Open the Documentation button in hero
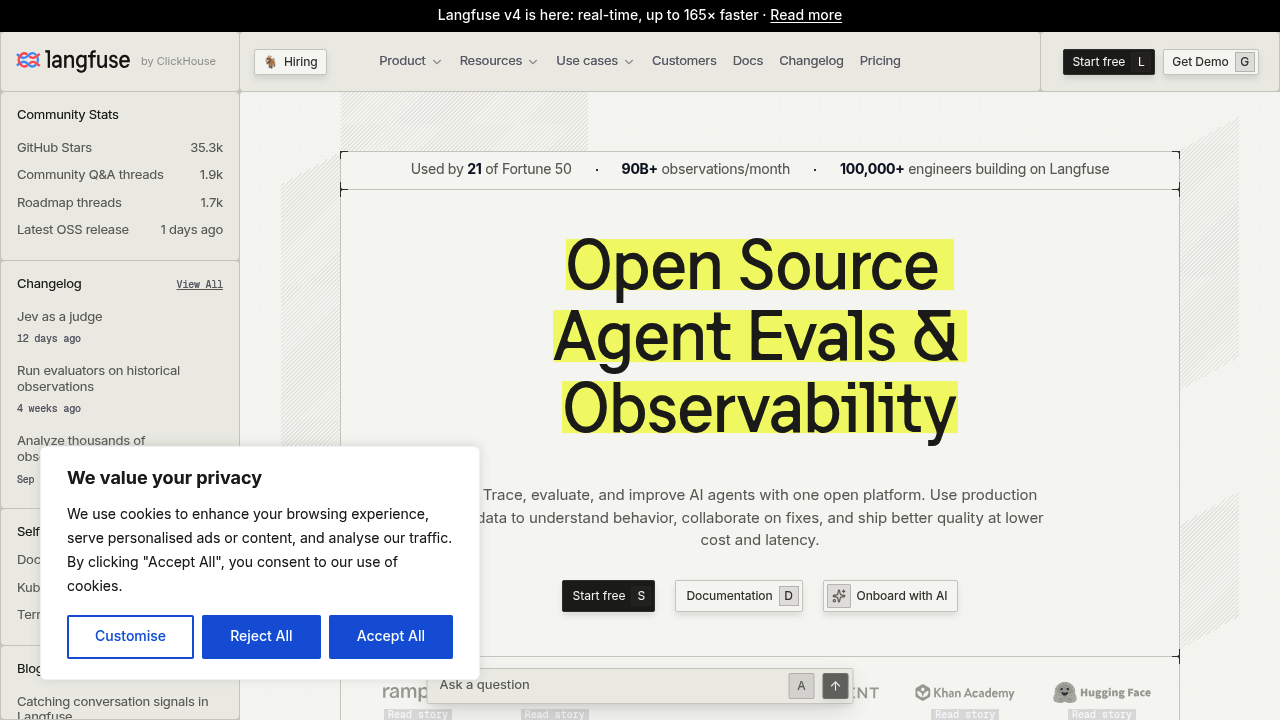Screen dimensions: 1280x720 [x=739, y=596]
